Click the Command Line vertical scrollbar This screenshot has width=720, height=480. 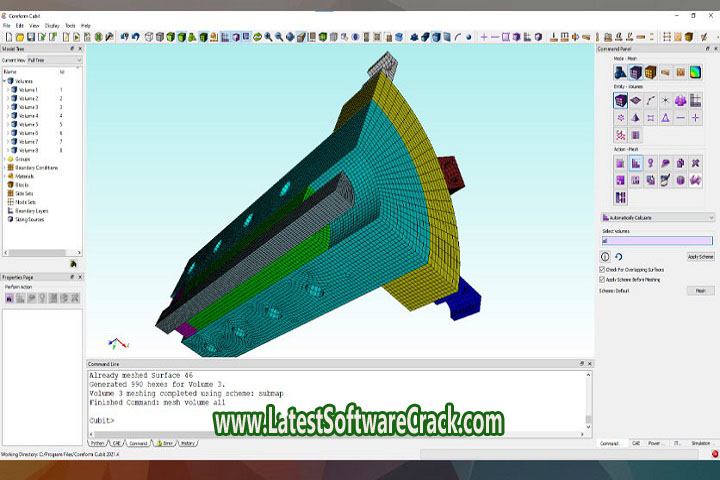pos(589,400)
